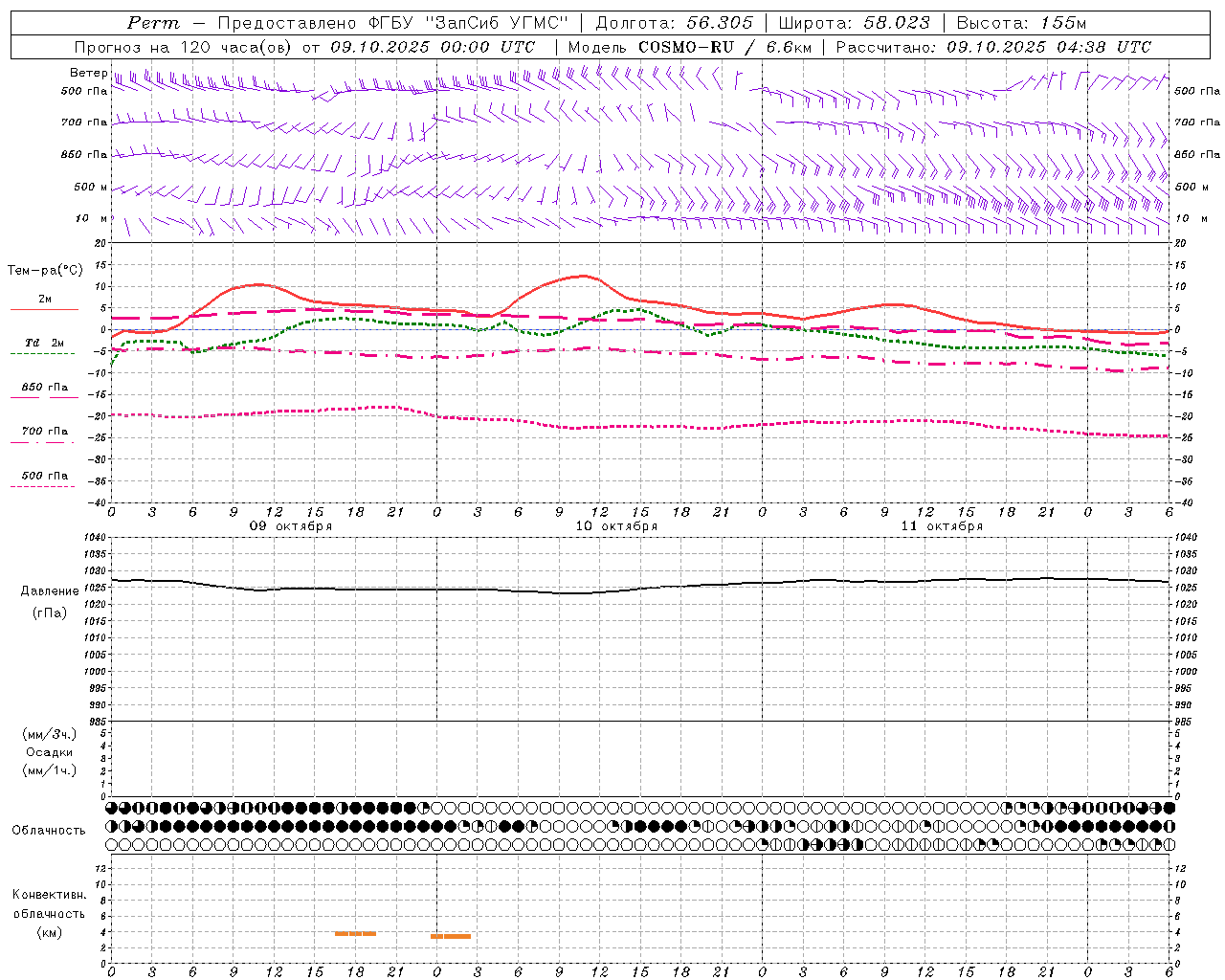The image size is (1225, 980).
Task: Click the "Конвективн." panel label
Action: 50,895
